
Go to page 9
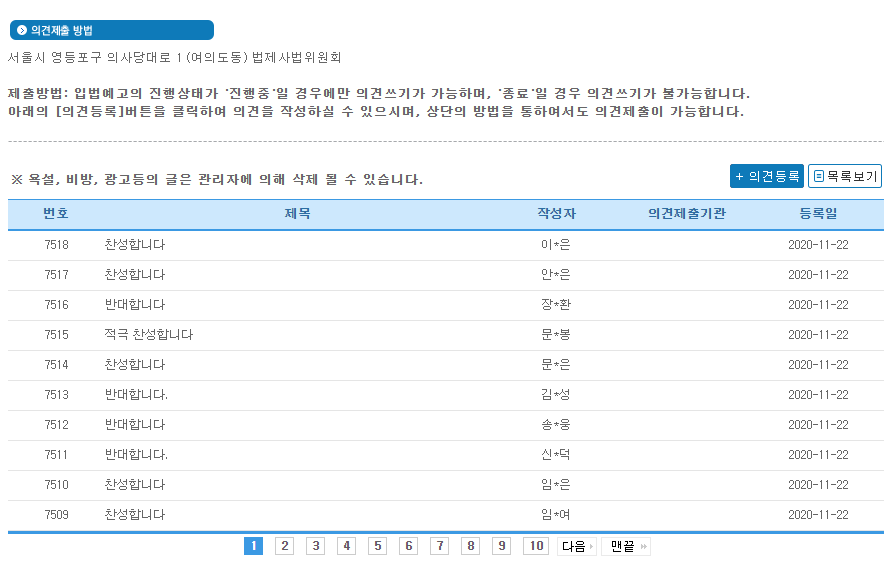click(501, 546)
